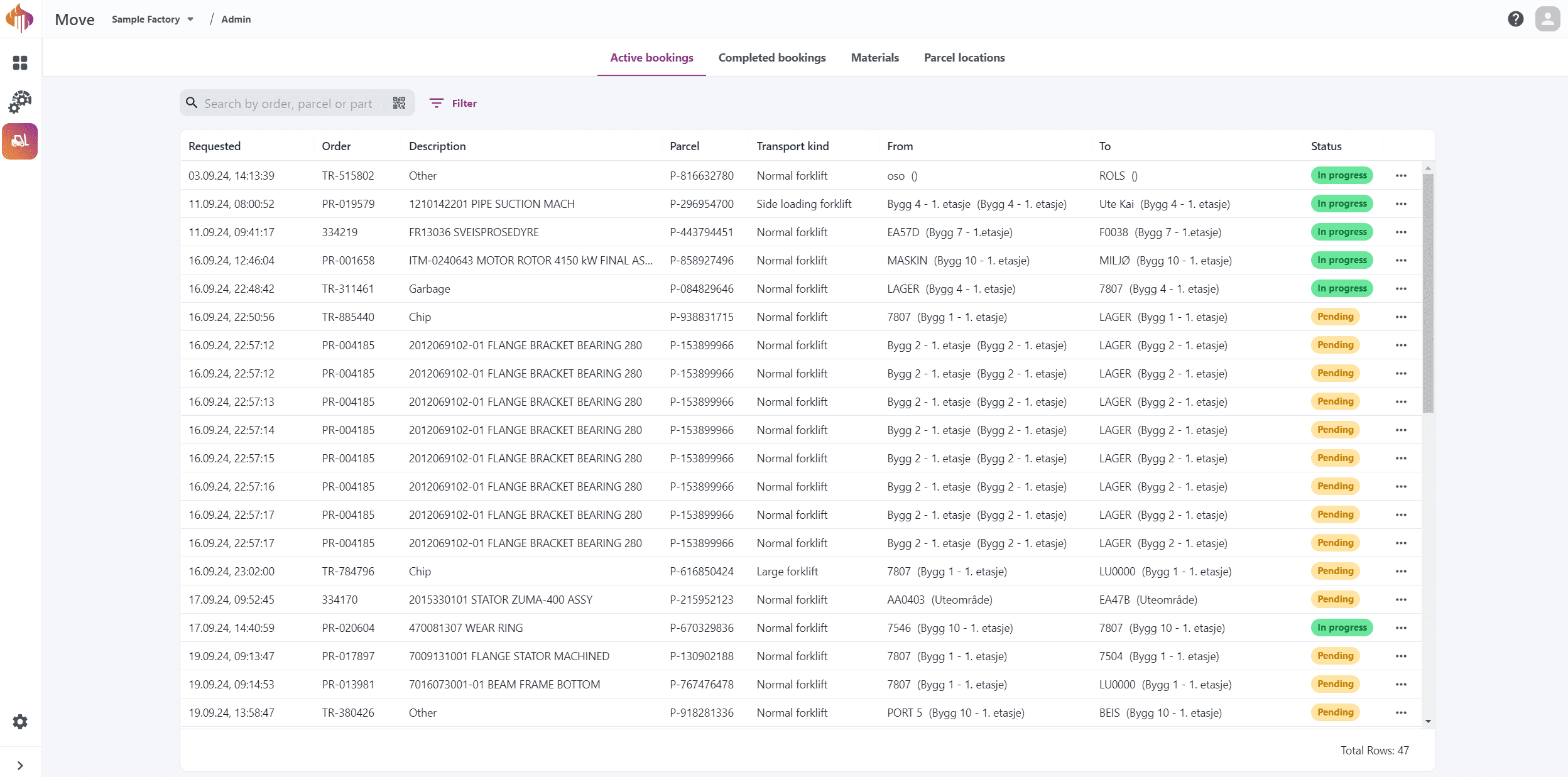The image size is (1568, 777).
Task: Select 'FR13036 SVEISPROSEDYRE' description cell
Action: pyautogui.click(x=474, y=232)
